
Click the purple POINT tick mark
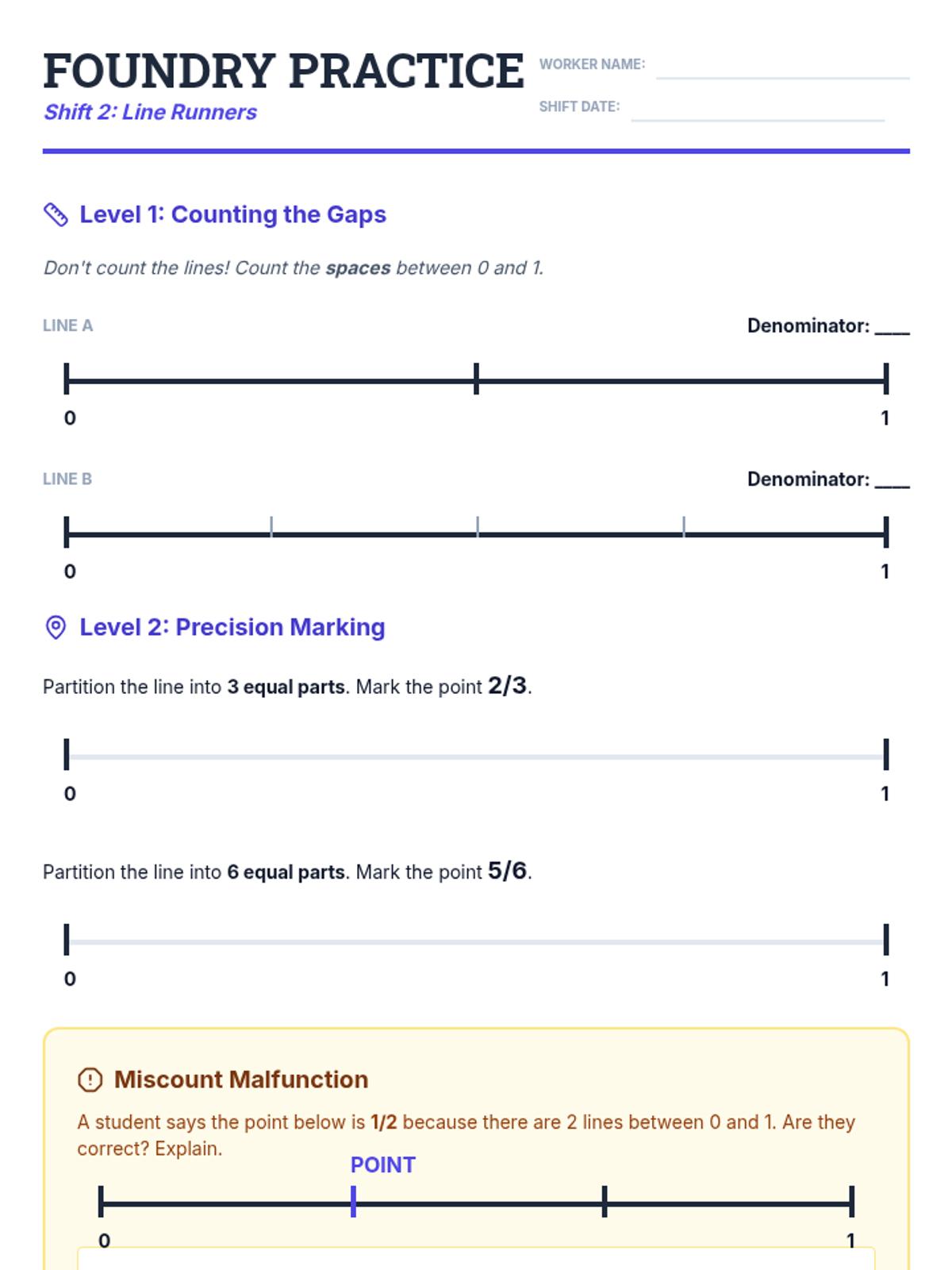[353, 1202]
